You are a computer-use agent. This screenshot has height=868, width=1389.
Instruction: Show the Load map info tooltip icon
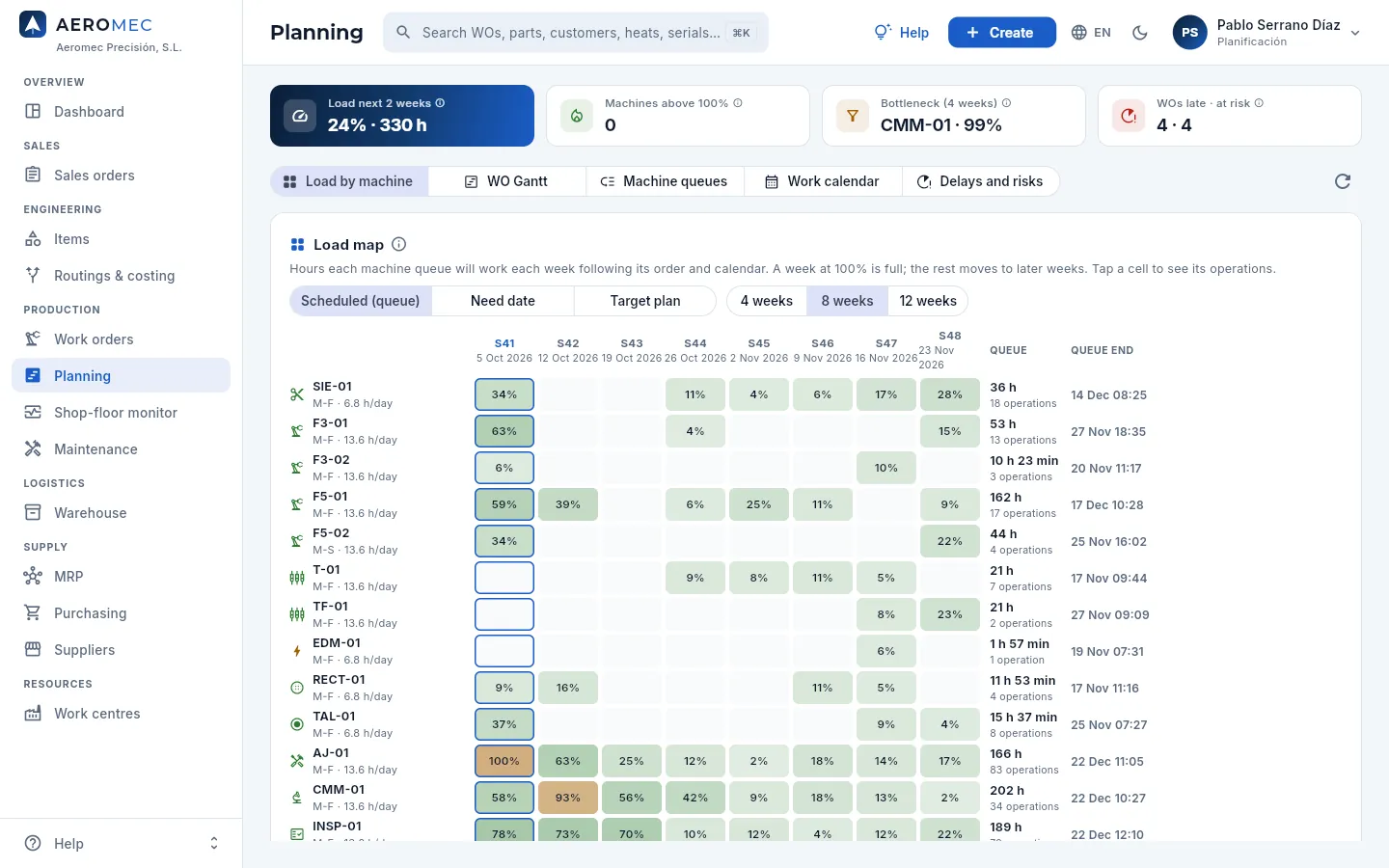pos(399,245)
